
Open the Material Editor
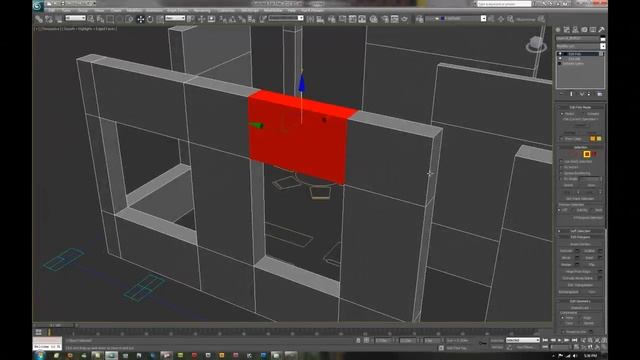[x=373, y=19]
